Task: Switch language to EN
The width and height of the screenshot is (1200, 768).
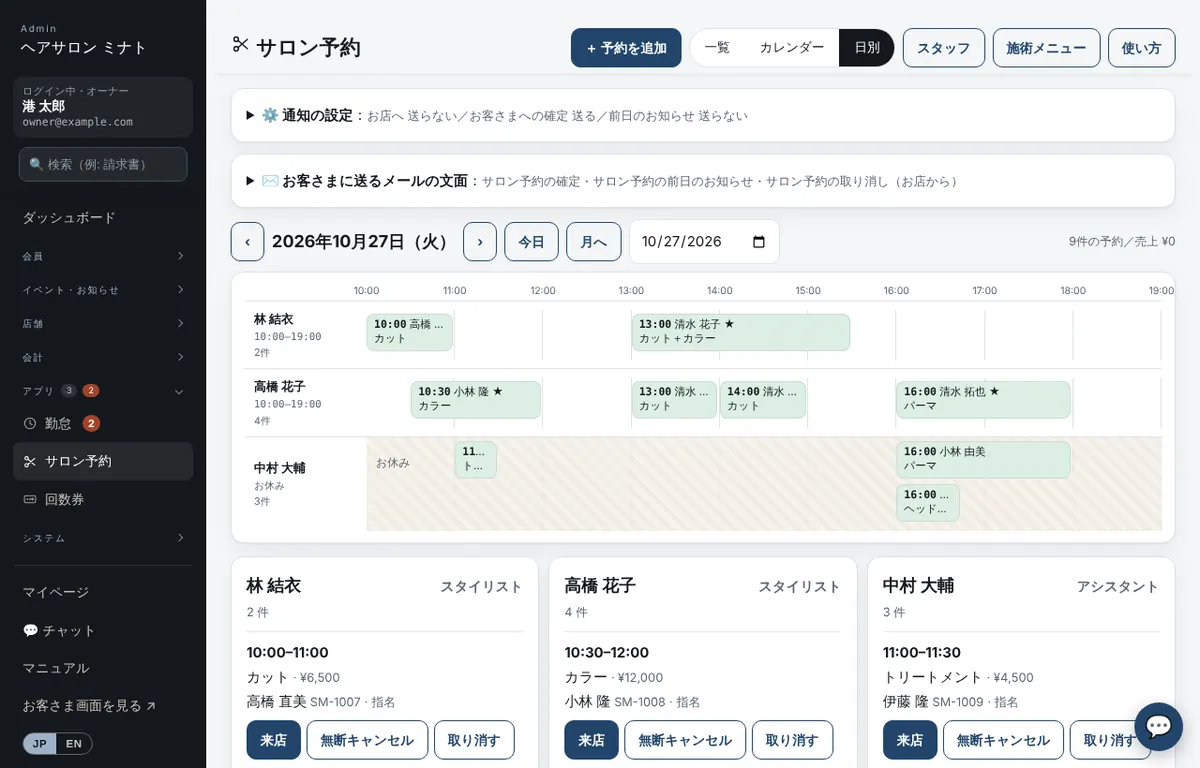Action: (74, 743)
